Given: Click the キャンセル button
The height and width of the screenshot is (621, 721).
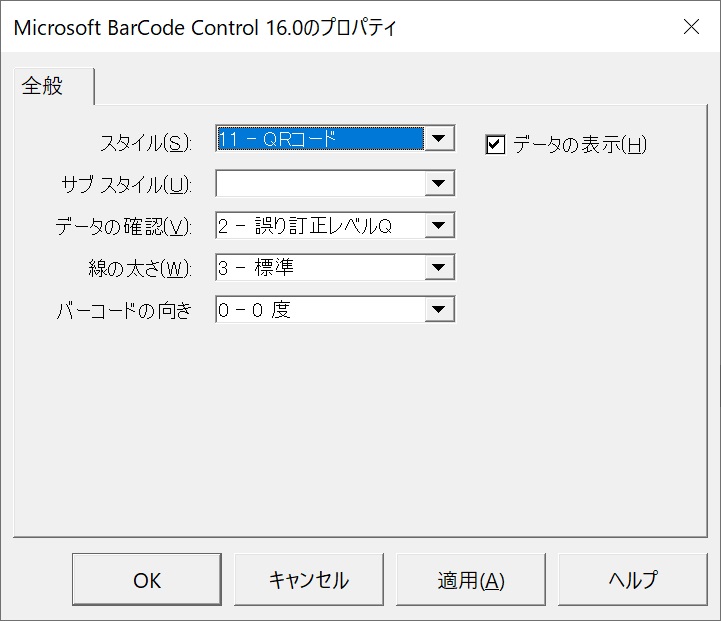Looking at the screenshot, I should pos(309,580).
